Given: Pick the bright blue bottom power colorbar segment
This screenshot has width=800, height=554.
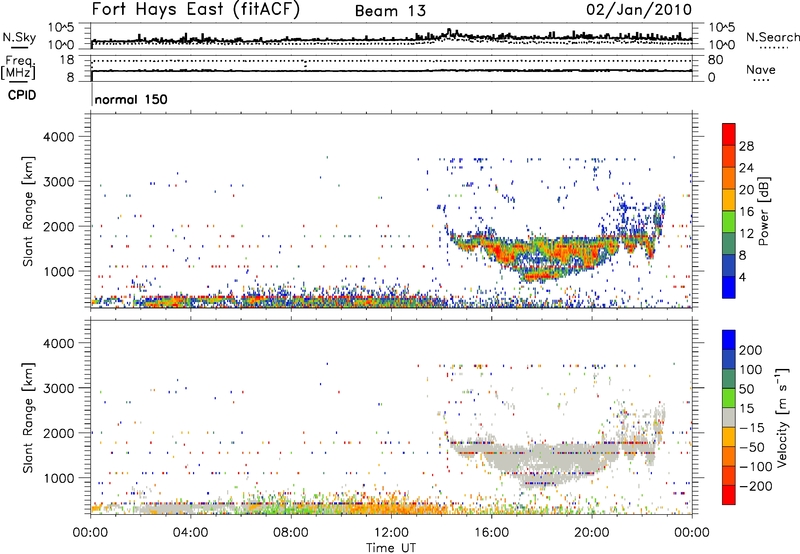Looking at the screenshot, I should pyautogui.click(x=729, y=288).
